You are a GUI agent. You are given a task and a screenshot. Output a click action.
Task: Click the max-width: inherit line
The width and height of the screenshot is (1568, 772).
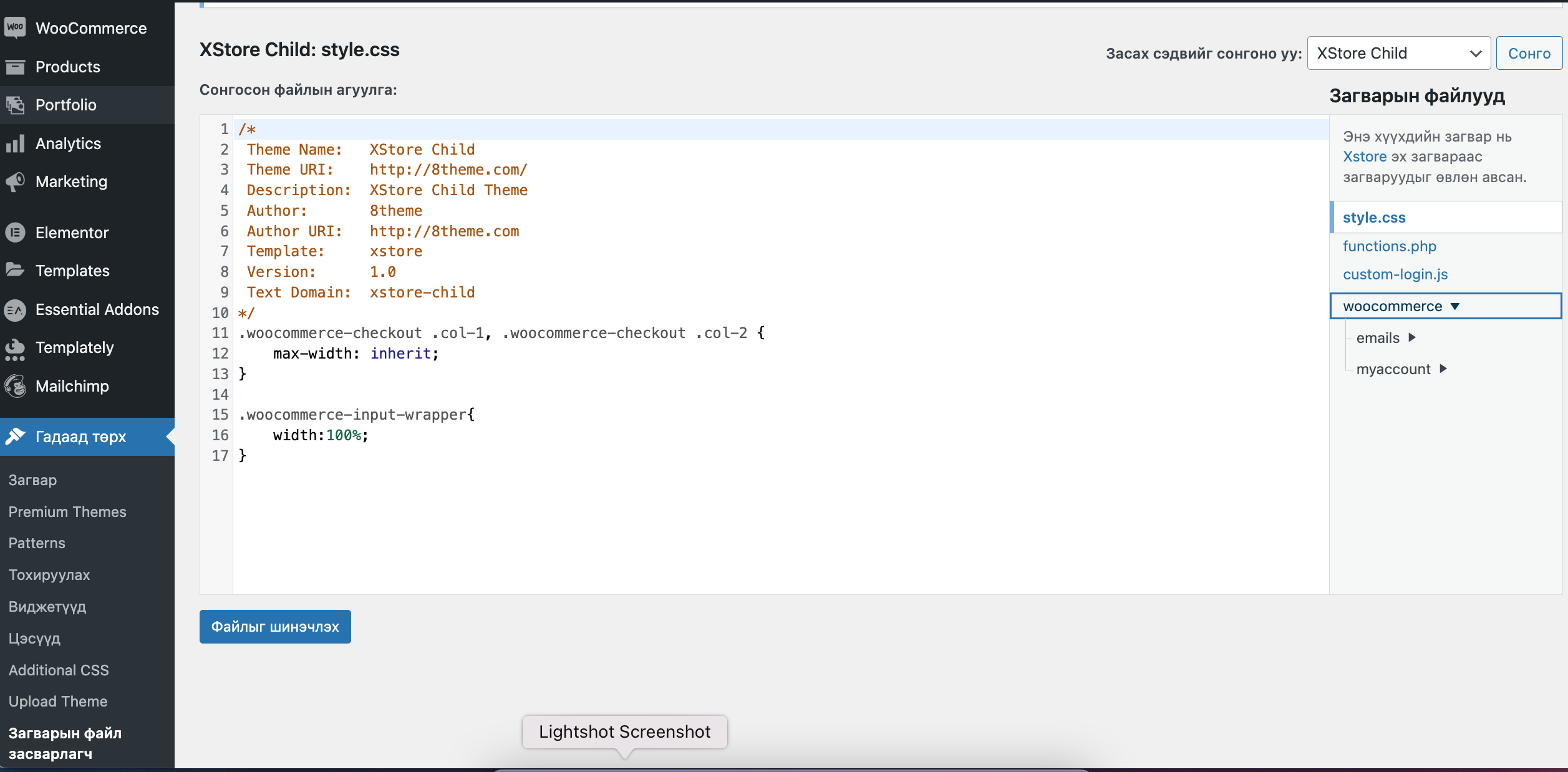point(356,354)
